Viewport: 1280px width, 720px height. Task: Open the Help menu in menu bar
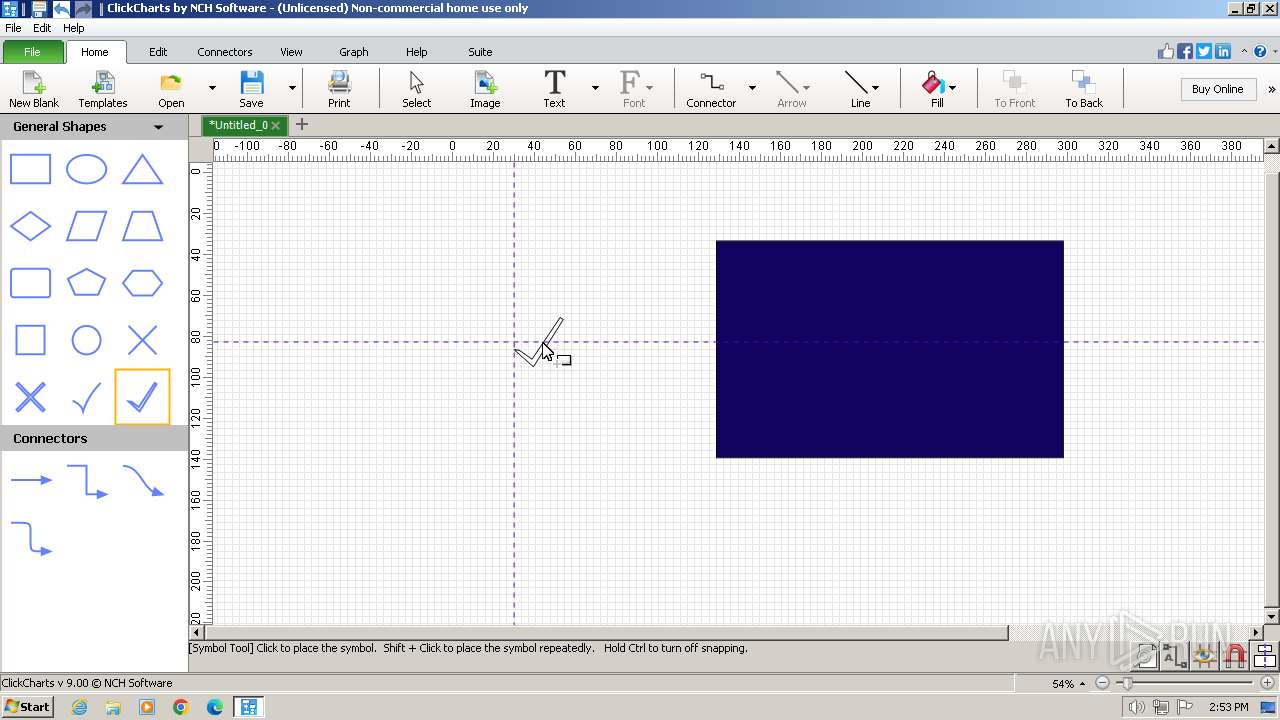tap(73, 28)
